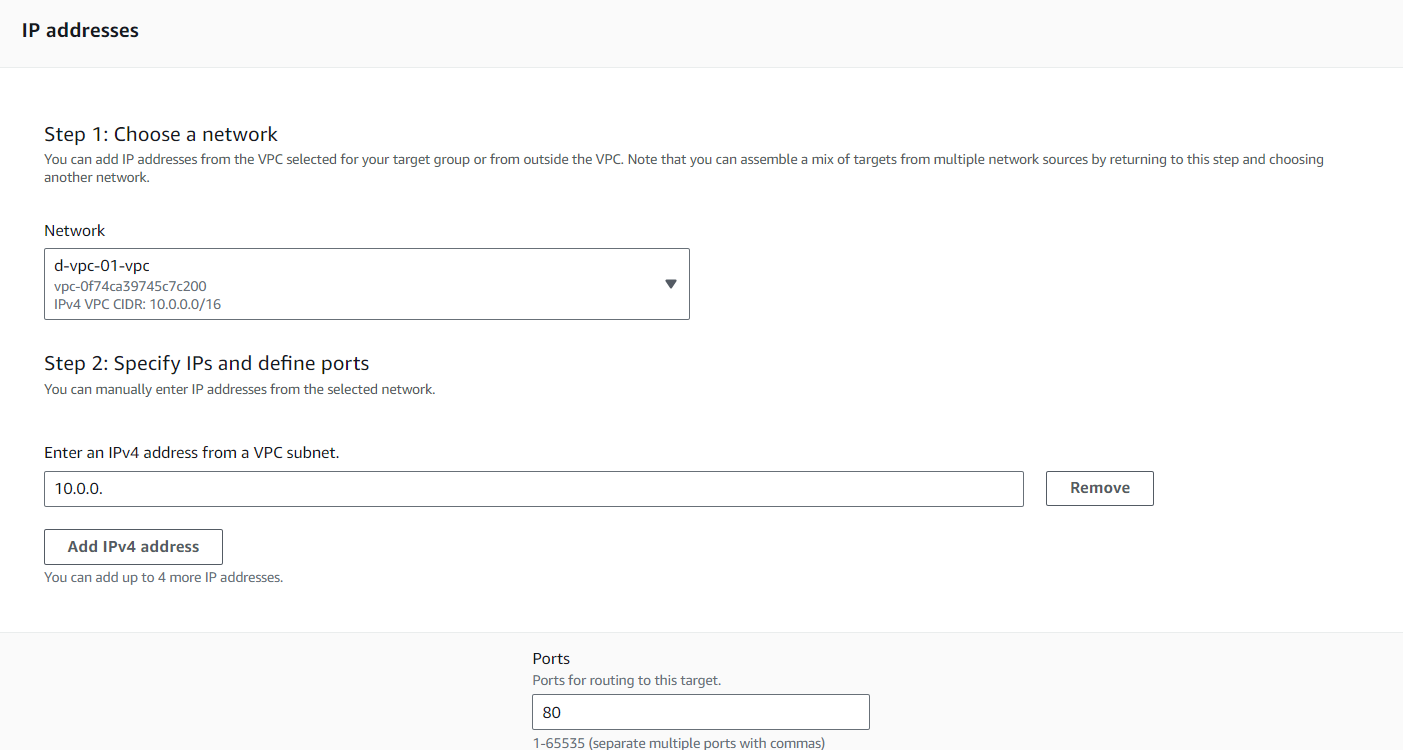The image size is (1403, 750).
Task: Focus the Ports input containing 80
Action: point(700,712)
